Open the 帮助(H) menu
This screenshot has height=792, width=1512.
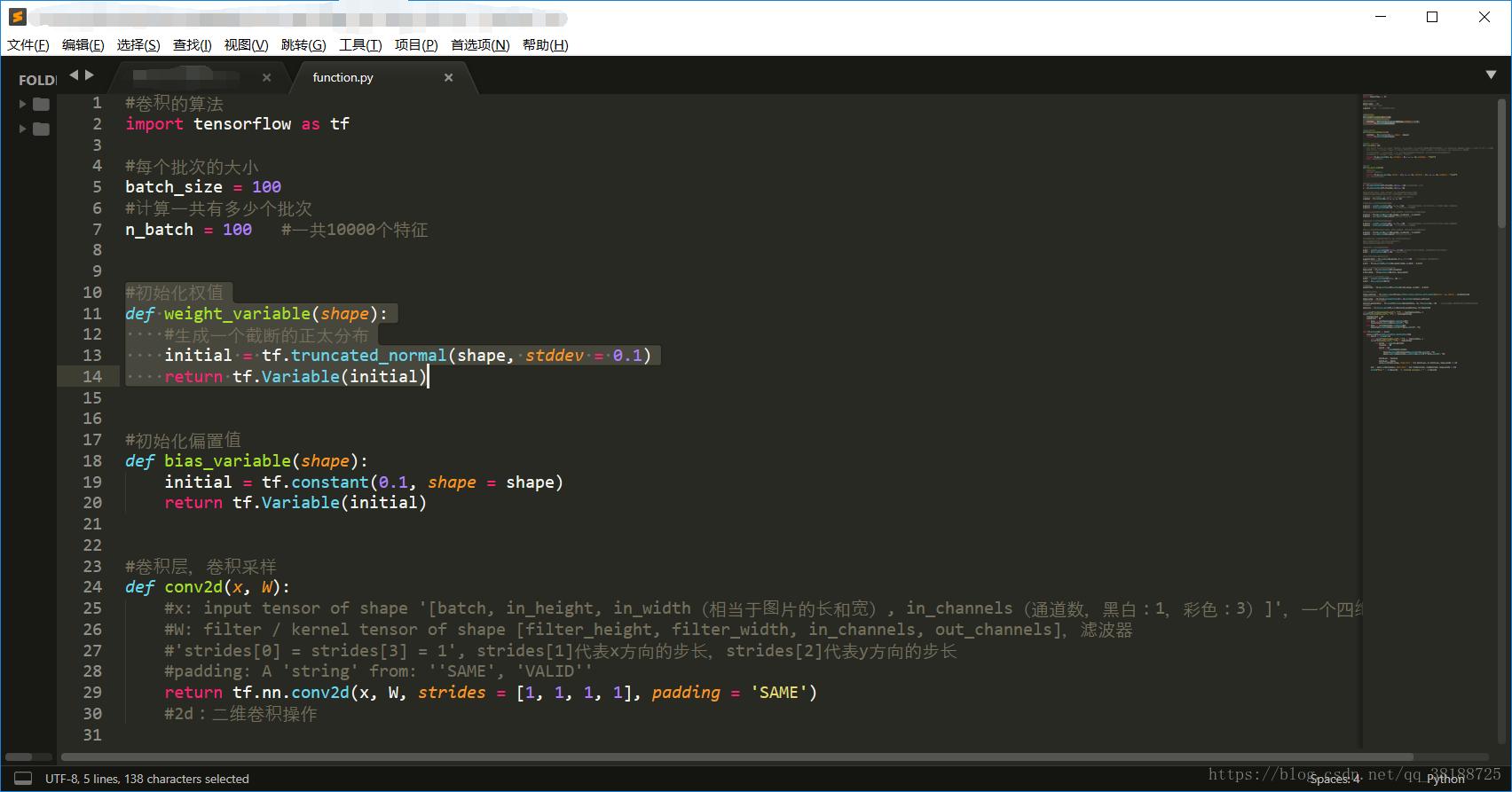(x=545, y=45)
